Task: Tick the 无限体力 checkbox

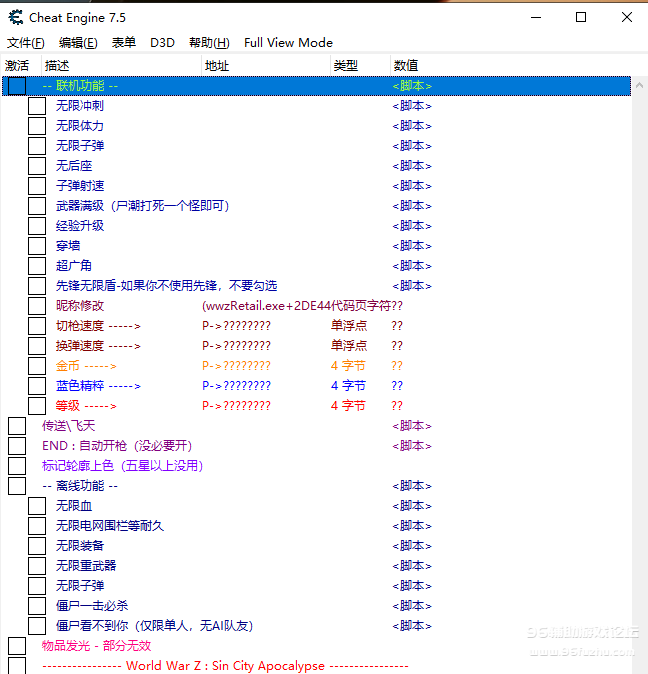Action: pyautogui.click(x=37, y=126)
